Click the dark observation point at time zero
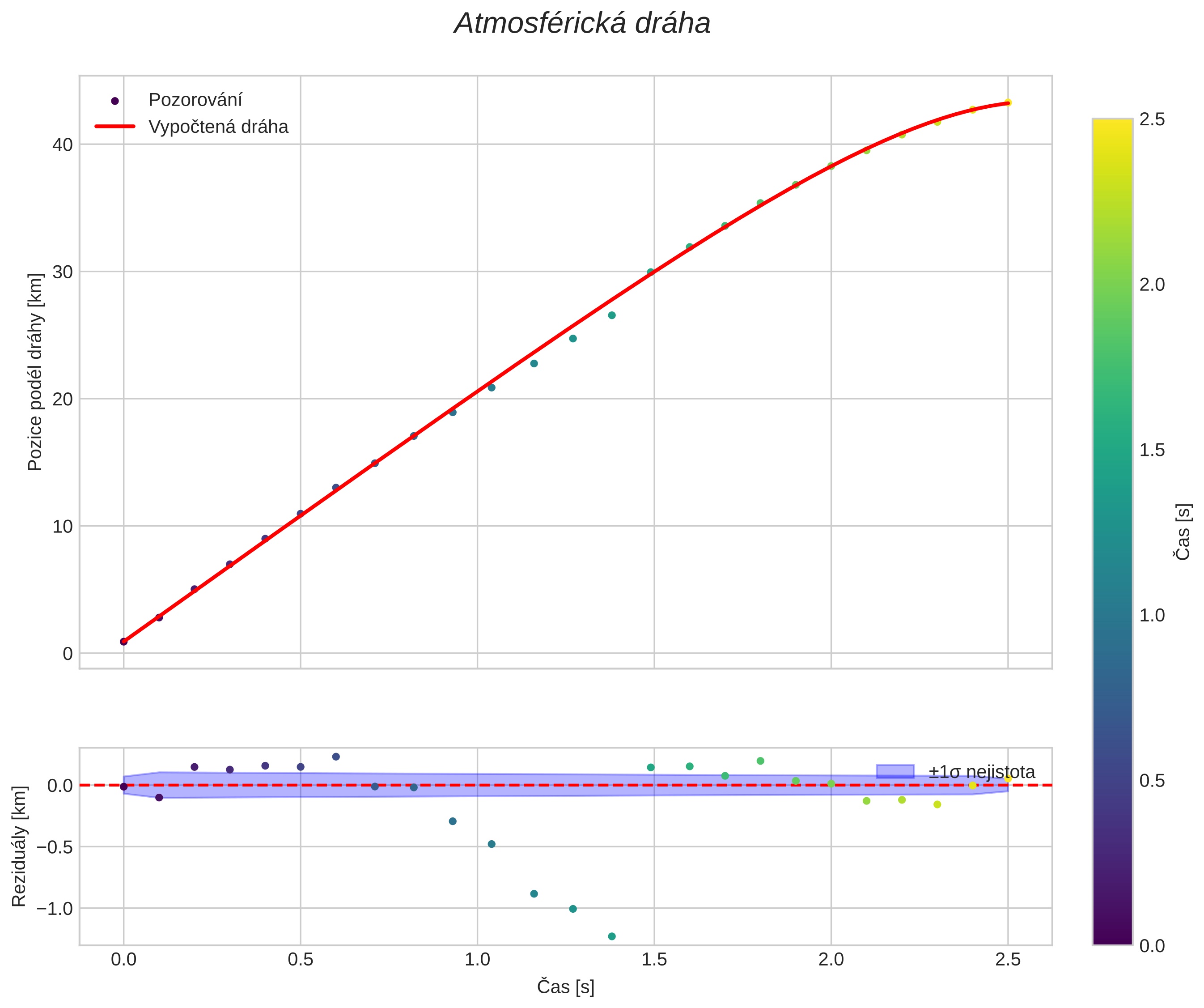 pos(123,642)
